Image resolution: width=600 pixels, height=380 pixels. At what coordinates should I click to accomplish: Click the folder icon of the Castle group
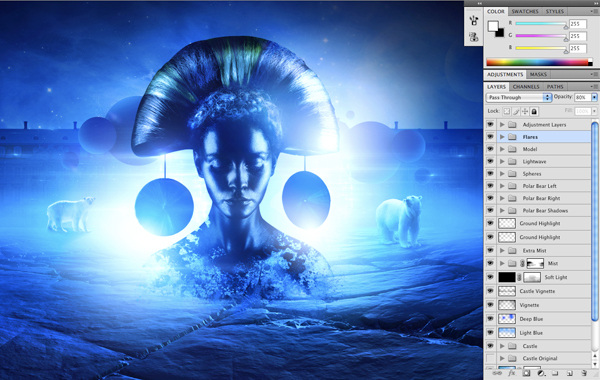click(x=512, y=346)
